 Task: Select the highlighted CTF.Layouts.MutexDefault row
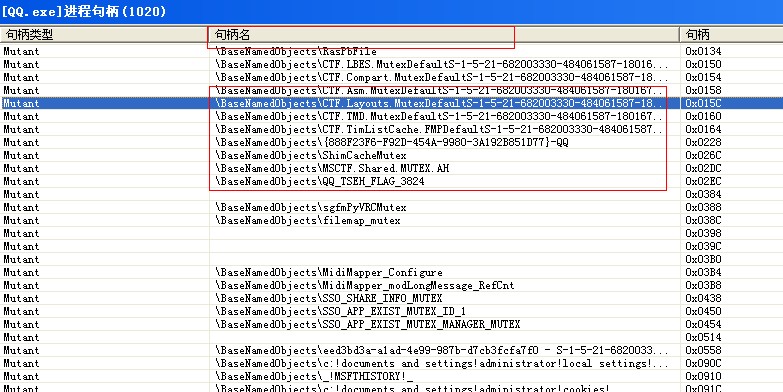coord(392,103)
